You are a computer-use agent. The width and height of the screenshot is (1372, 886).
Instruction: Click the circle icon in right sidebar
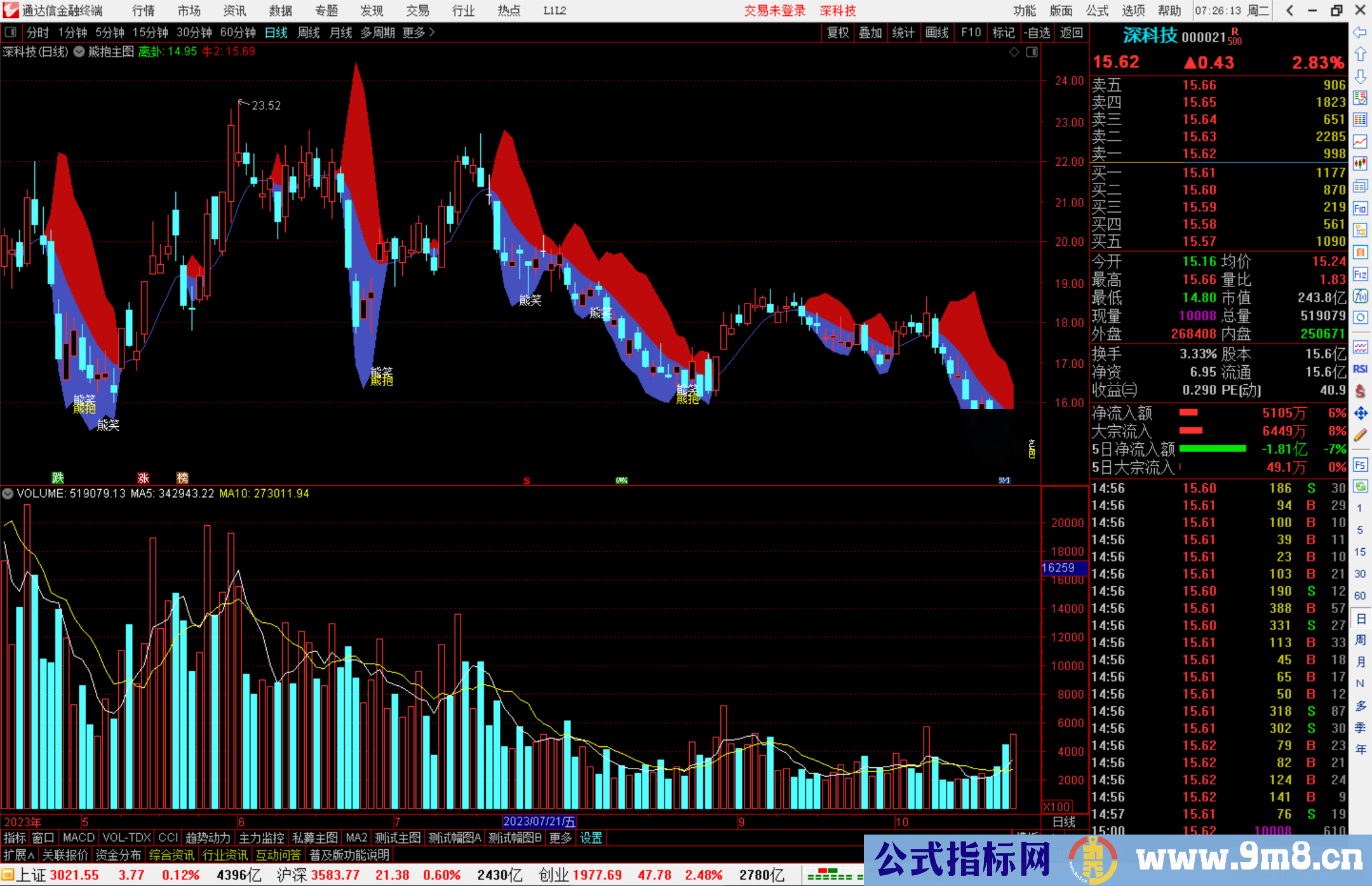(1360, 318)
